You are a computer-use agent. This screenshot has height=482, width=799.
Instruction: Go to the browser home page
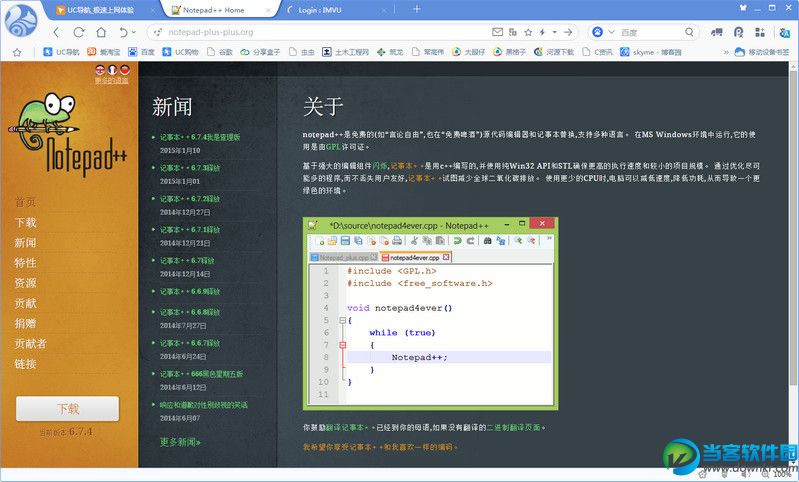click(x=101, y=32)
